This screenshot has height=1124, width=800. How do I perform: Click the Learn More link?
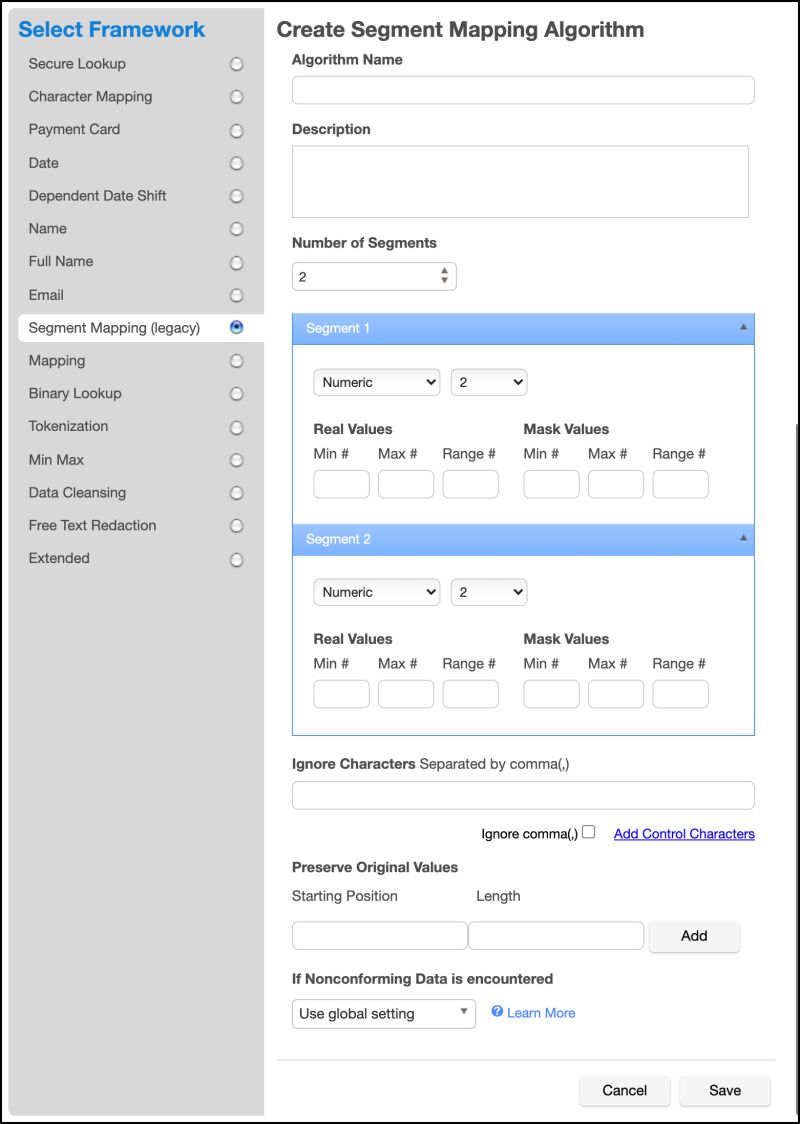540,1013
